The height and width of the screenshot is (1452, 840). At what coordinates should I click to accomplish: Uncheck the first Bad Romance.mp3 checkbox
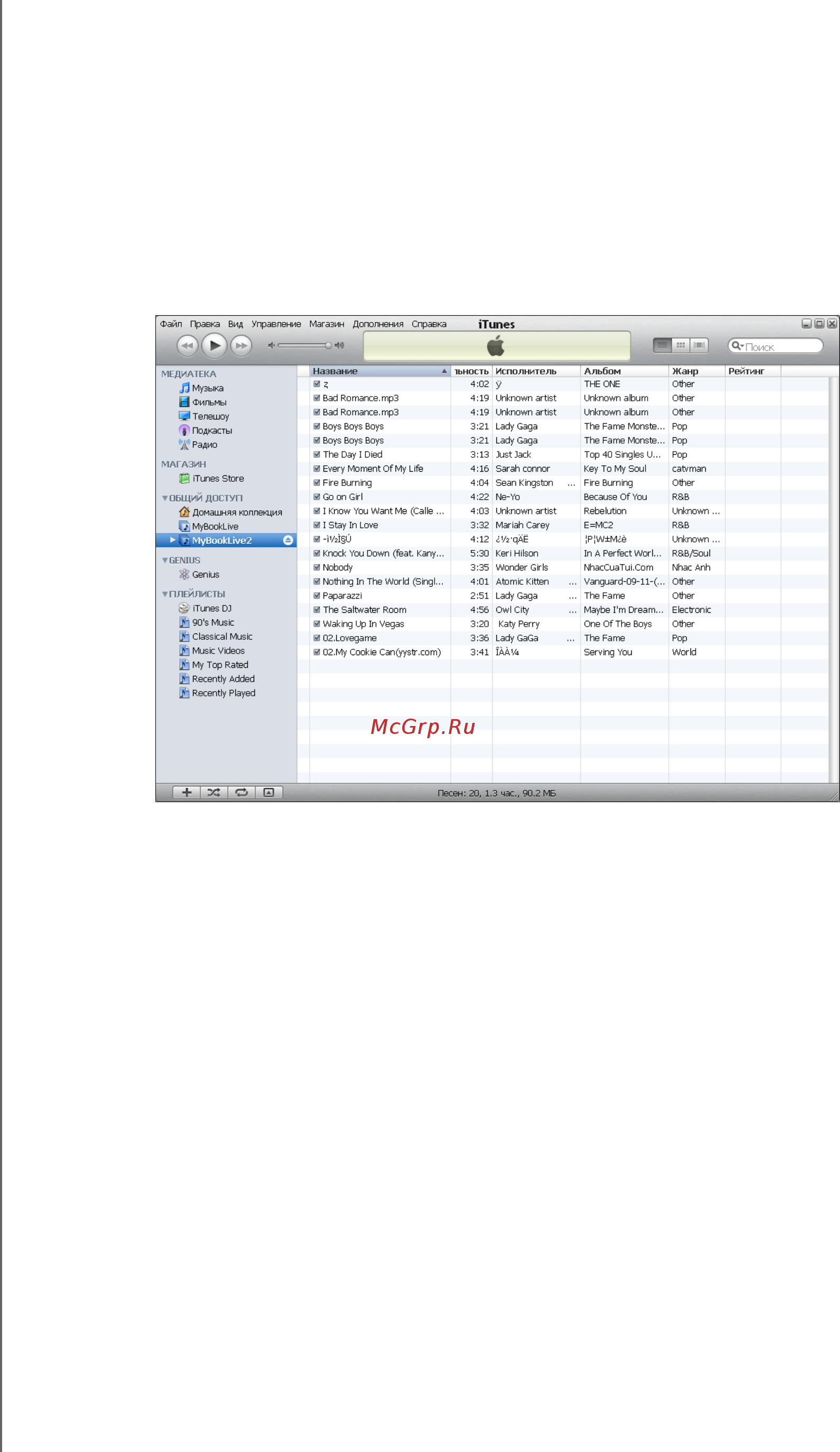pos(317,398)
